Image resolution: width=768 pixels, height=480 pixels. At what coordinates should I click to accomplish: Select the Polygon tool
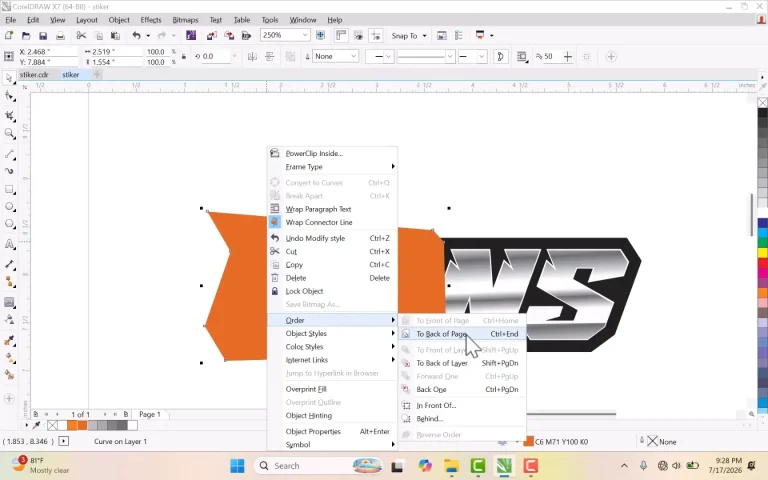[9, 224]
